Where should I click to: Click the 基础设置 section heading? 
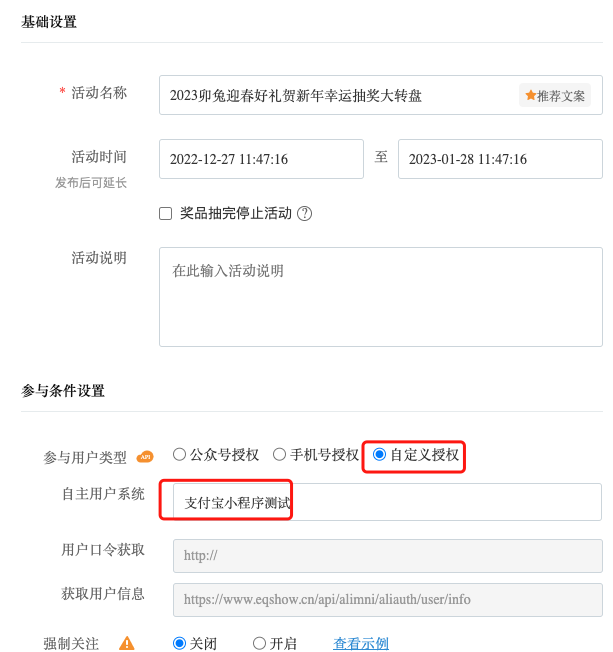tap(49, 22)
